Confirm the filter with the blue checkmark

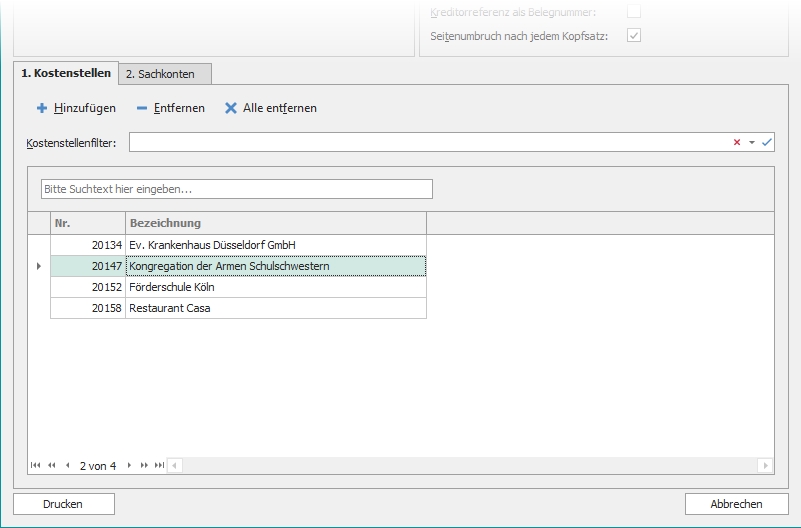[767, 143]
